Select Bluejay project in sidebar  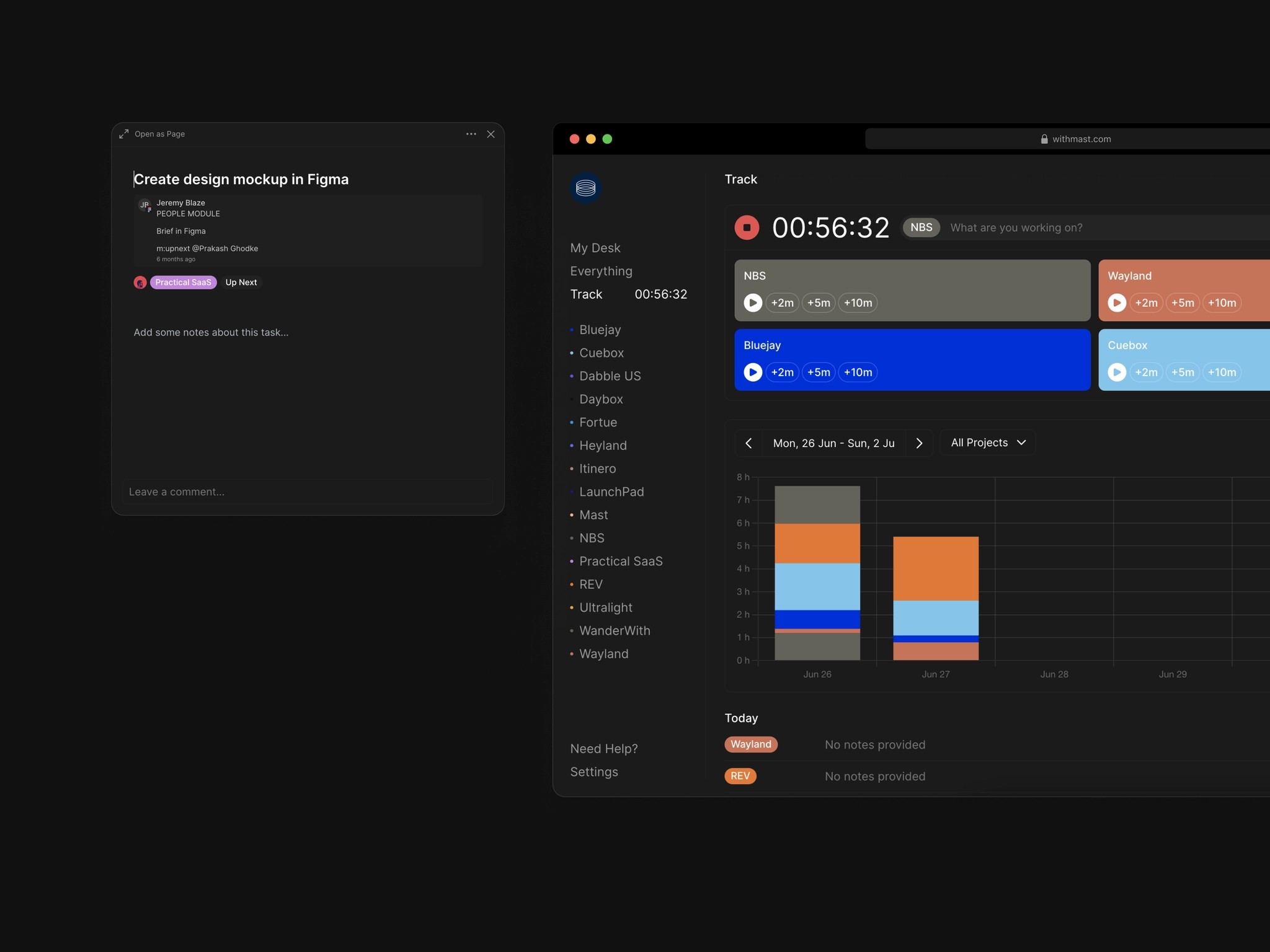[600, 330]
